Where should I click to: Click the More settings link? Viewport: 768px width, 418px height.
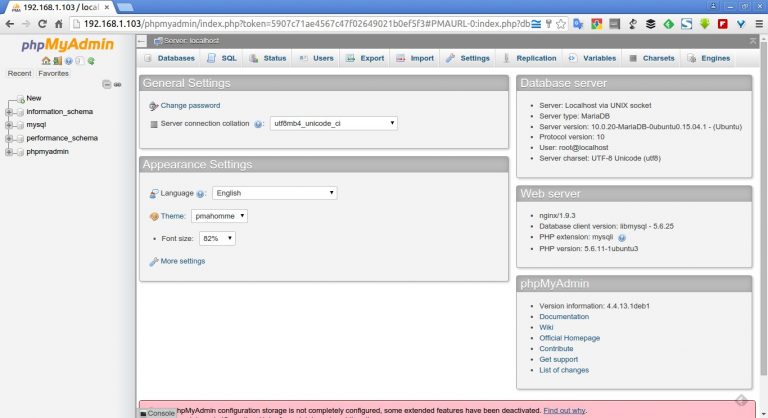click(x=183, y=261)
